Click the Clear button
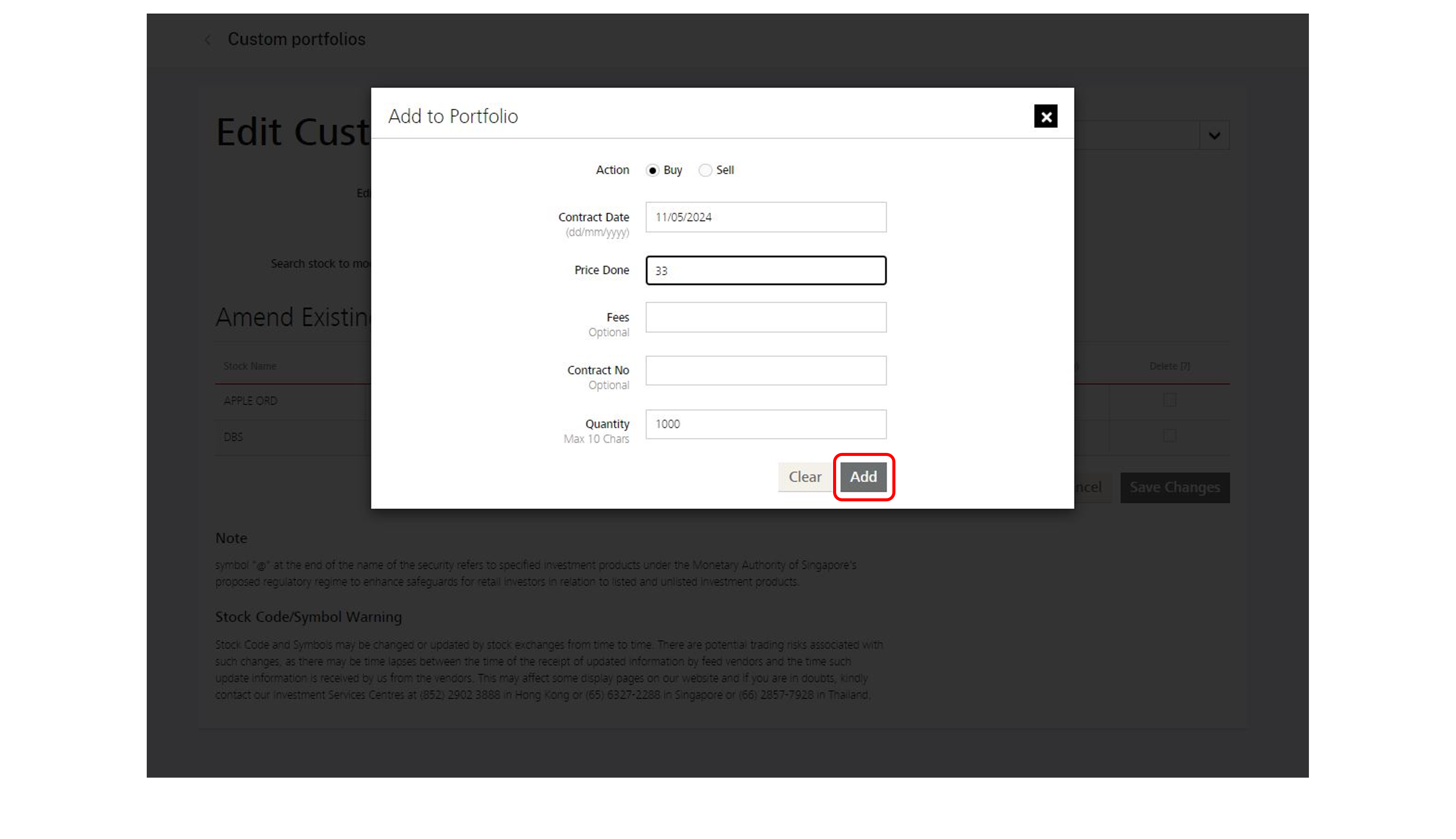This screenshot has width=1456, height=839. pos(805,477)
